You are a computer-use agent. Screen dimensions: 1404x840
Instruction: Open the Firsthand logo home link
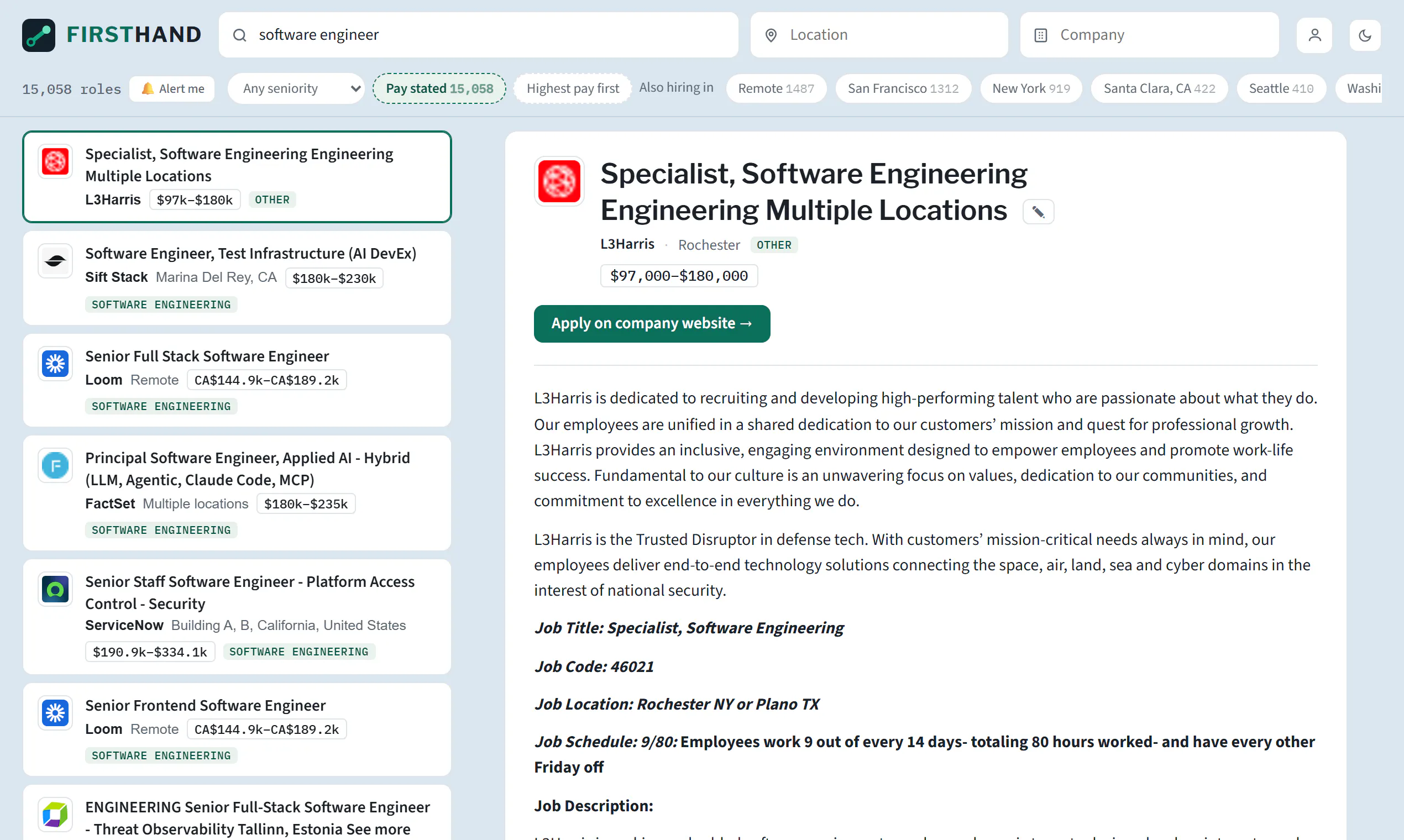coord(112,34)
